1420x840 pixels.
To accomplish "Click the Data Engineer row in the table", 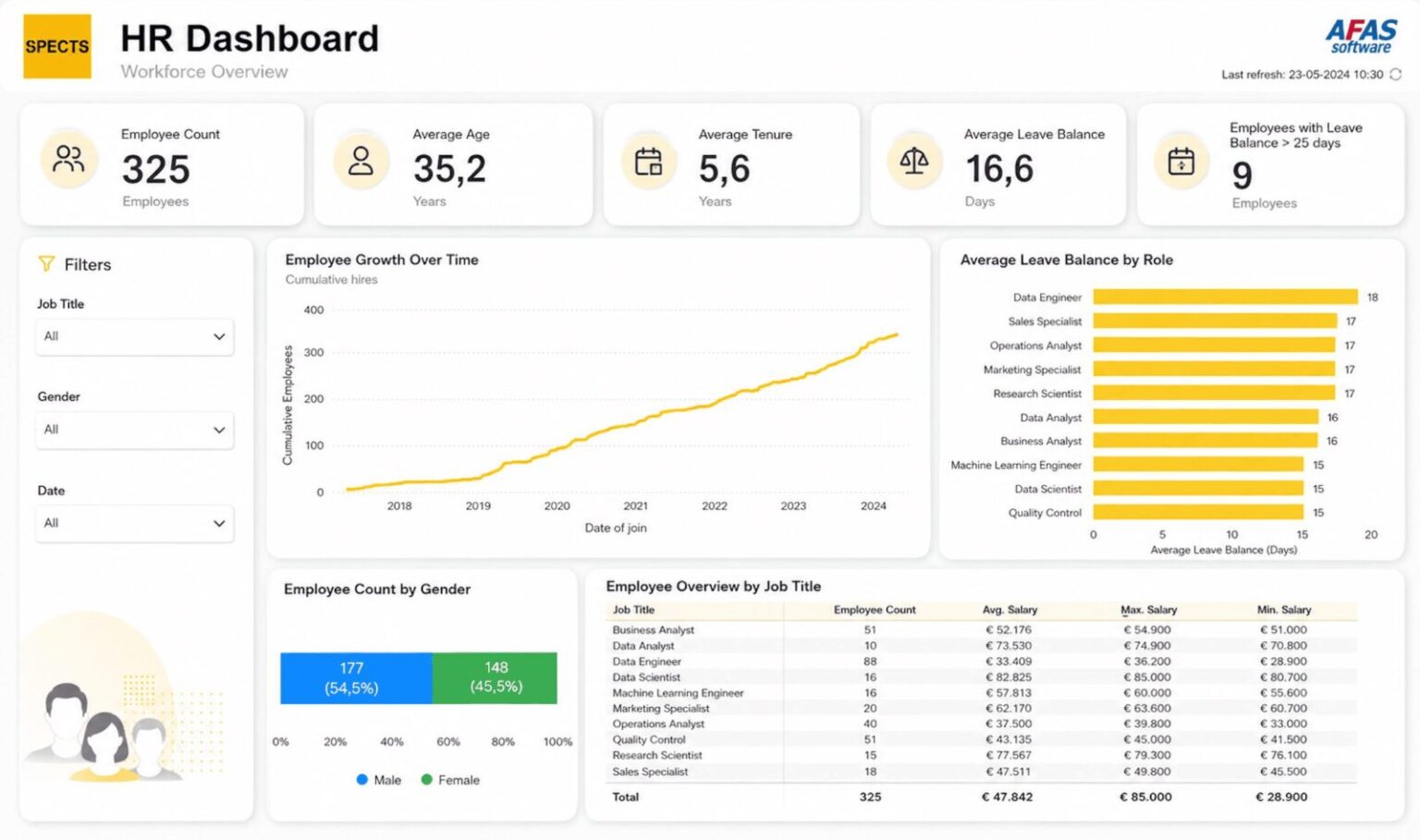I will (985, 662).
